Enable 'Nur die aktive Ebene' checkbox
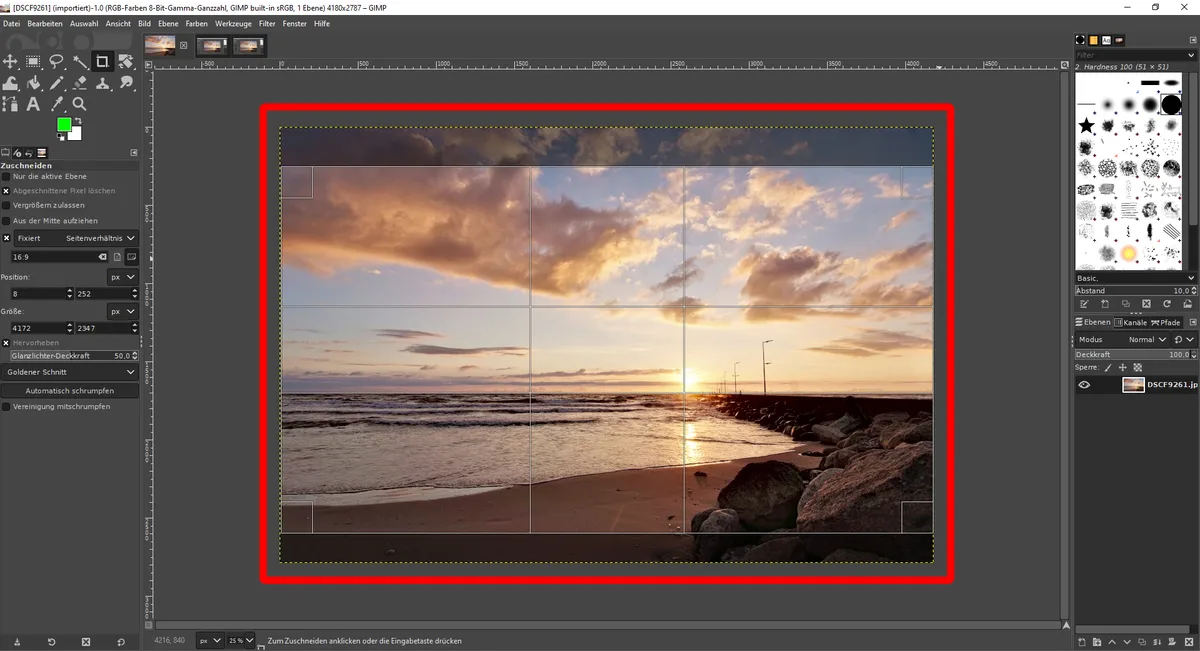The width and height of the screenshot is (1200, 651). click(x=6, y=176)
